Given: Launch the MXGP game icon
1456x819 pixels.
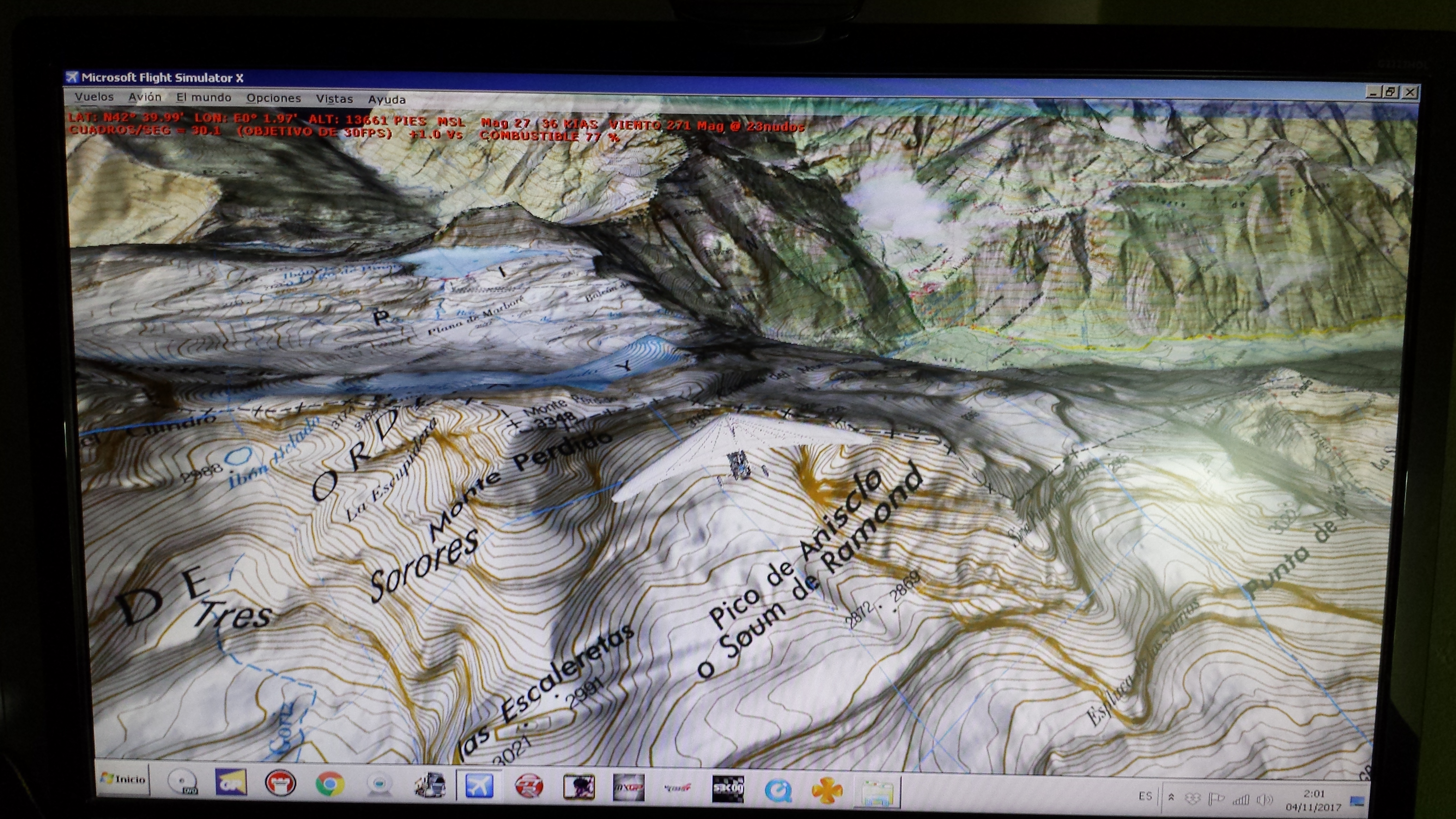Looking at the screenshot, I should pos(629,787).
